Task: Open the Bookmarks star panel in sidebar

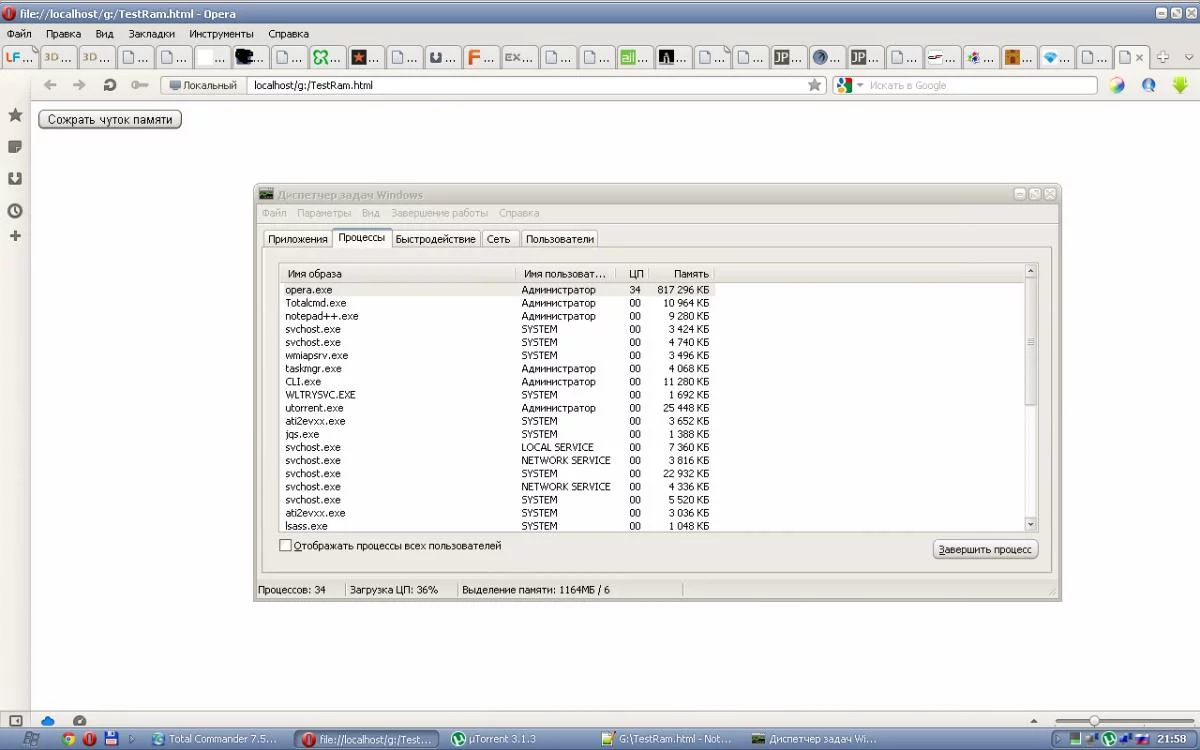Action: point(15,115)
